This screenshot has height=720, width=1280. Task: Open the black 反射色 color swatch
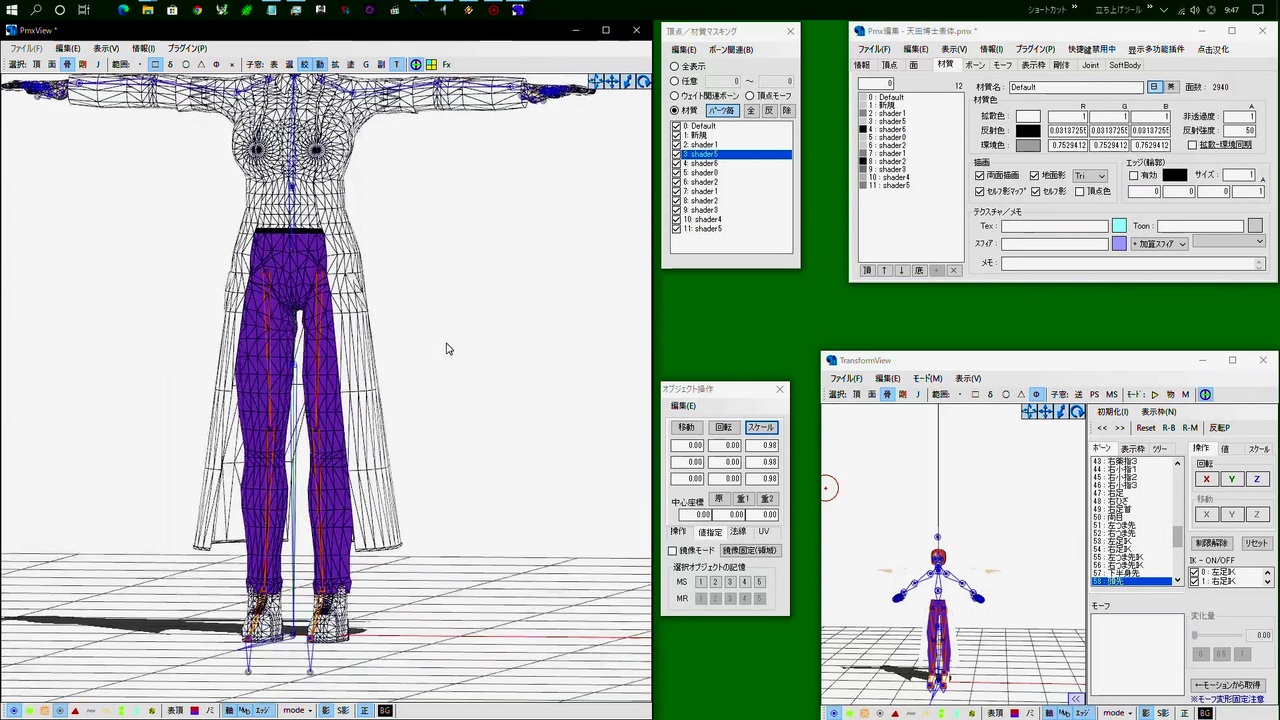click(1028, 131)
